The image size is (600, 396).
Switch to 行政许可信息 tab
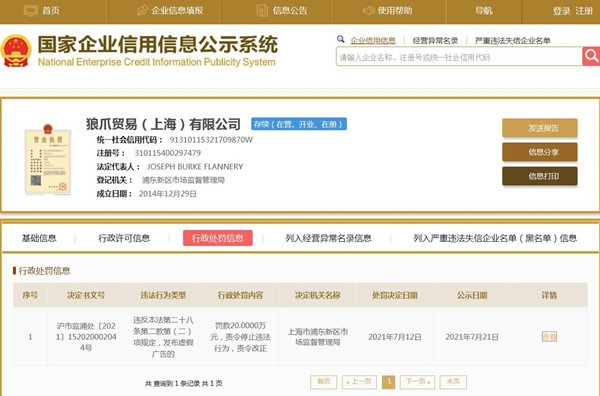pyautogui.click(x=124, y=238)
